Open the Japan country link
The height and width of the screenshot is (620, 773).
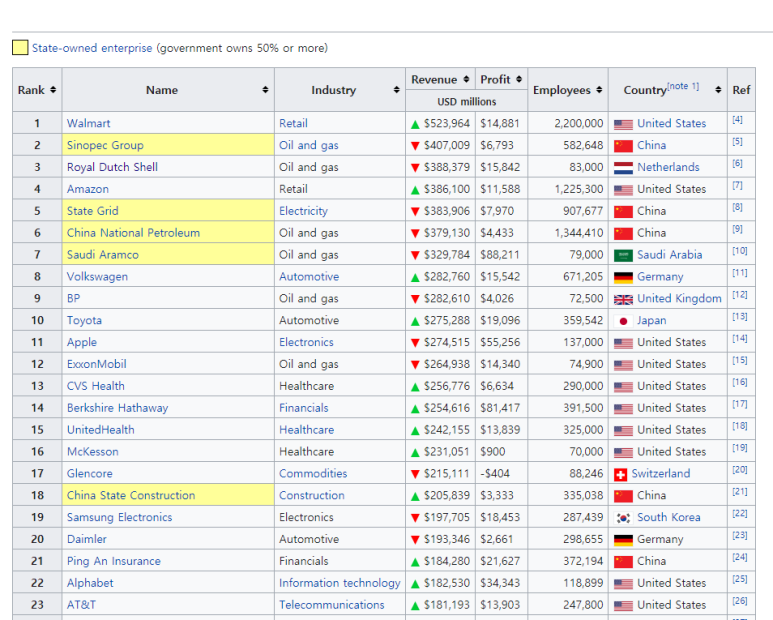[x=651, y=320]
